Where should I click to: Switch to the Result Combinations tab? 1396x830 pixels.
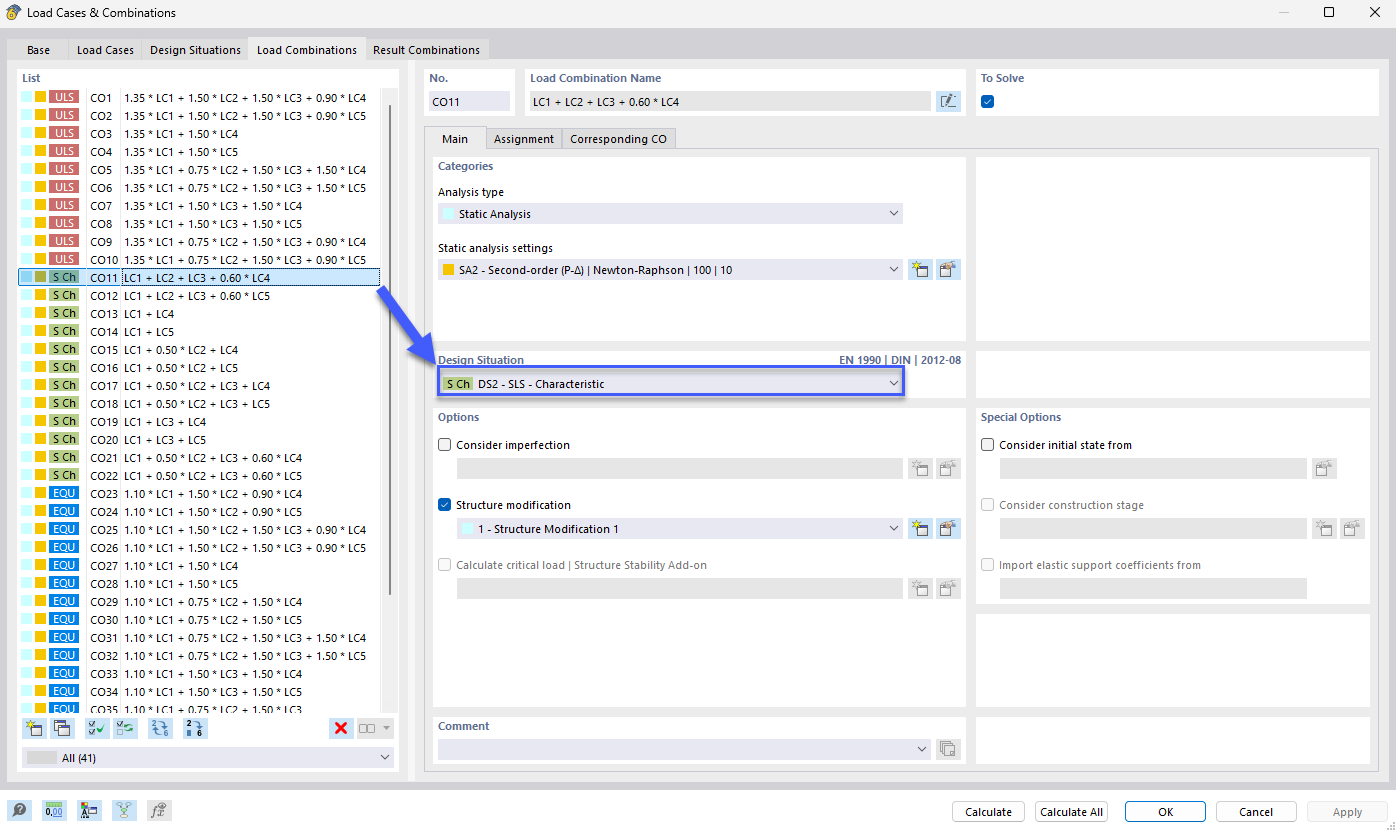(427, 49)
